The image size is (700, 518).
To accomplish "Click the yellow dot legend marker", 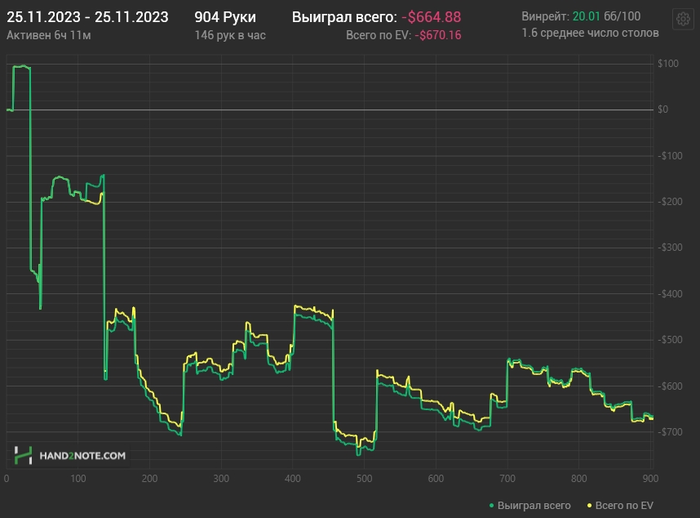I will point(589,505).
